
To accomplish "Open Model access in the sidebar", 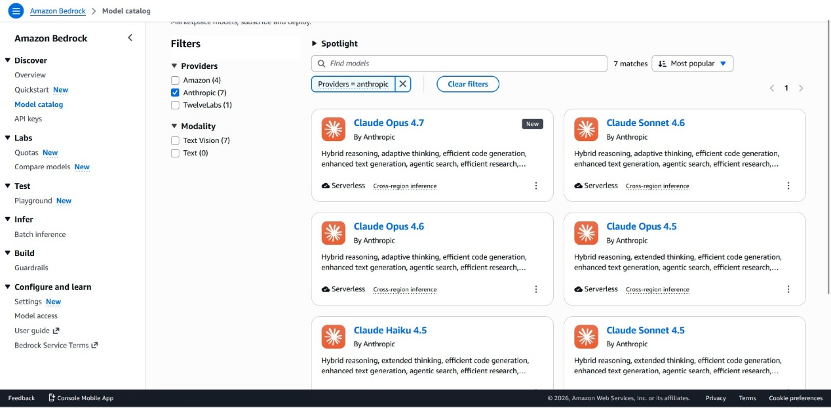I will point(36,316).
